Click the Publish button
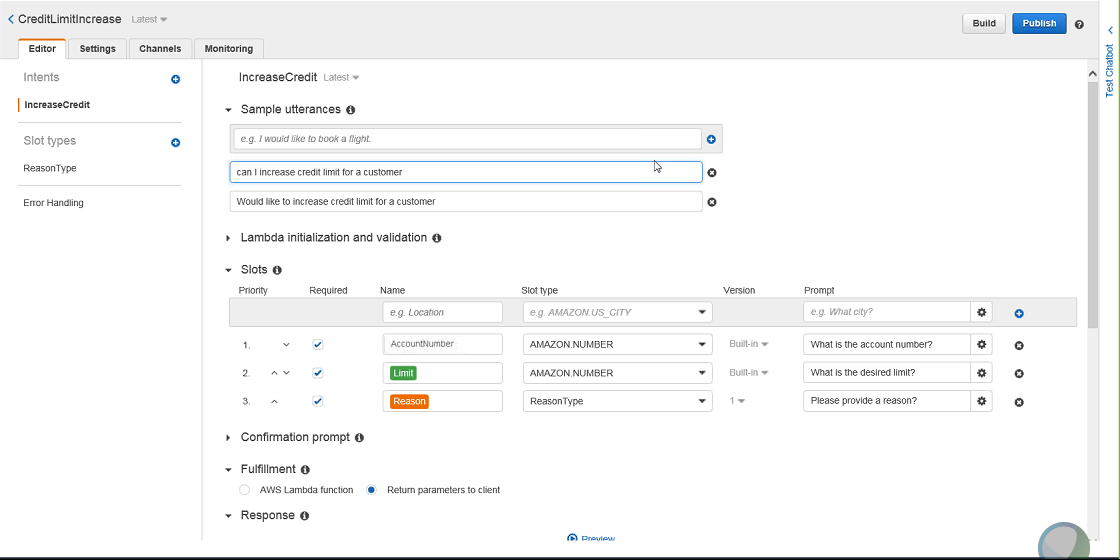This screenshot has width=1120, height=560. 1038,23
